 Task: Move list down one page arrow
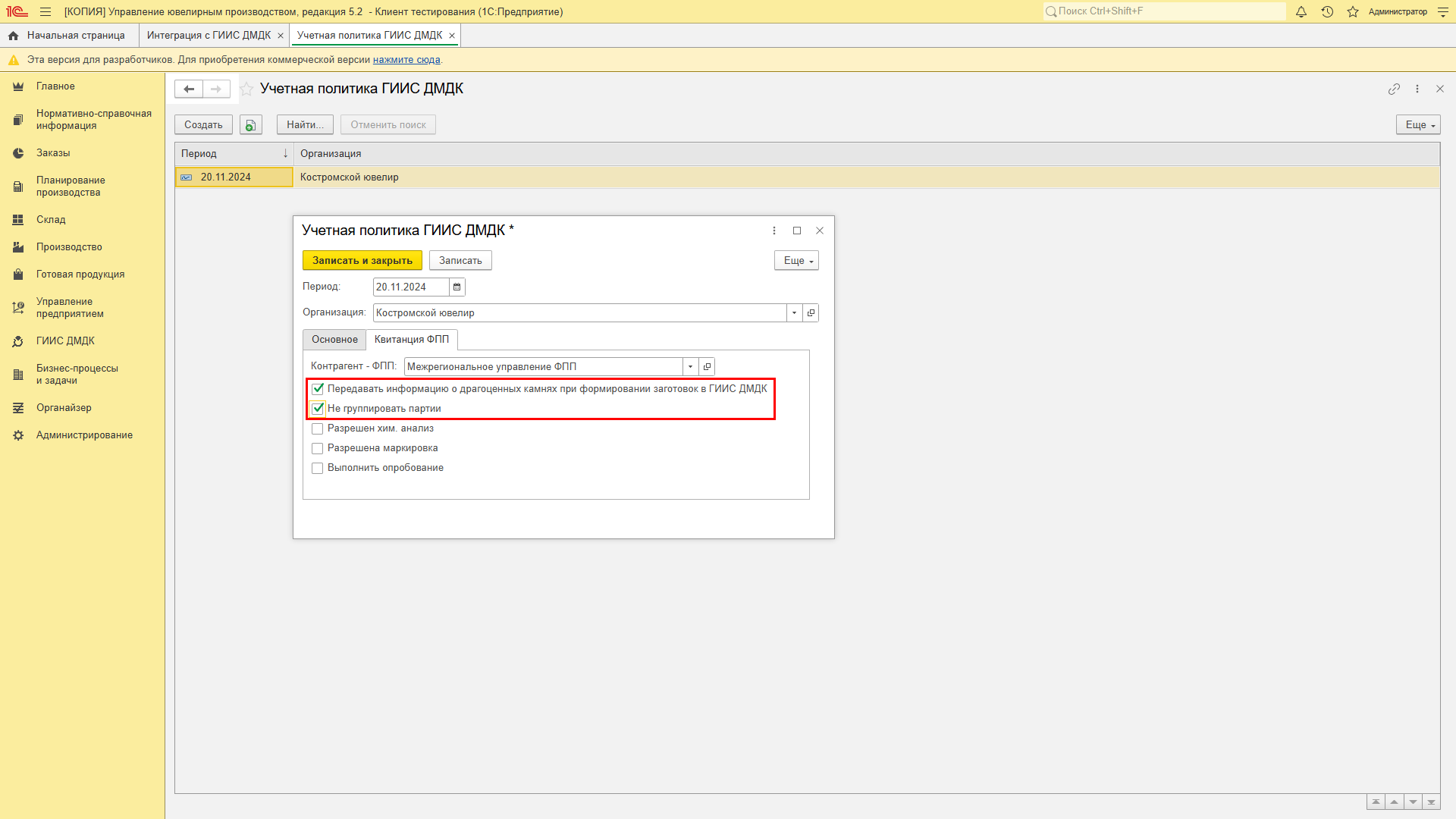coord(1413,802)
